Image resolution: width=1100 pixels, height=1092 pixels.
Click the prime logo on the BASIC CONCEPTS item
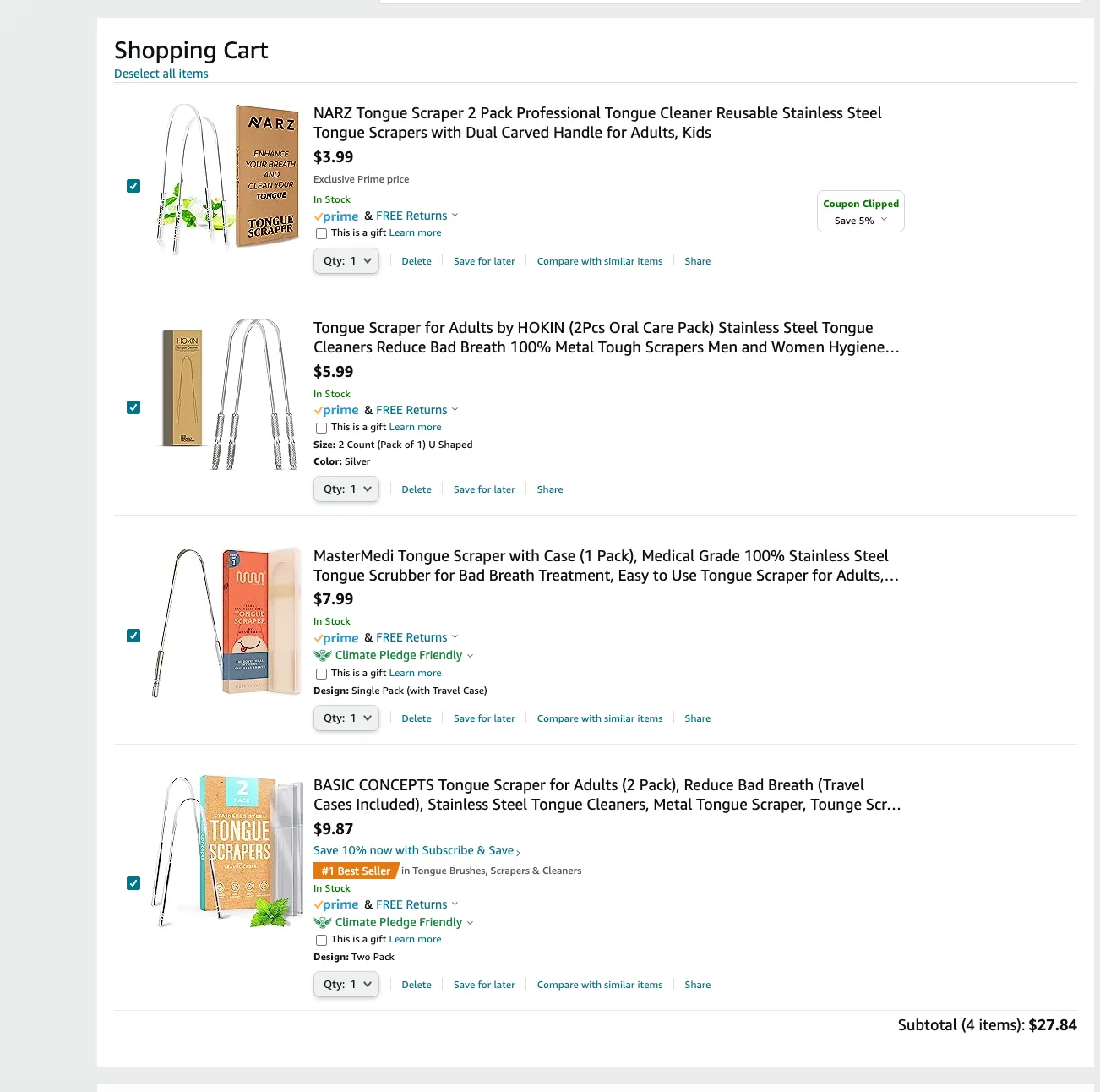[336, 904]
